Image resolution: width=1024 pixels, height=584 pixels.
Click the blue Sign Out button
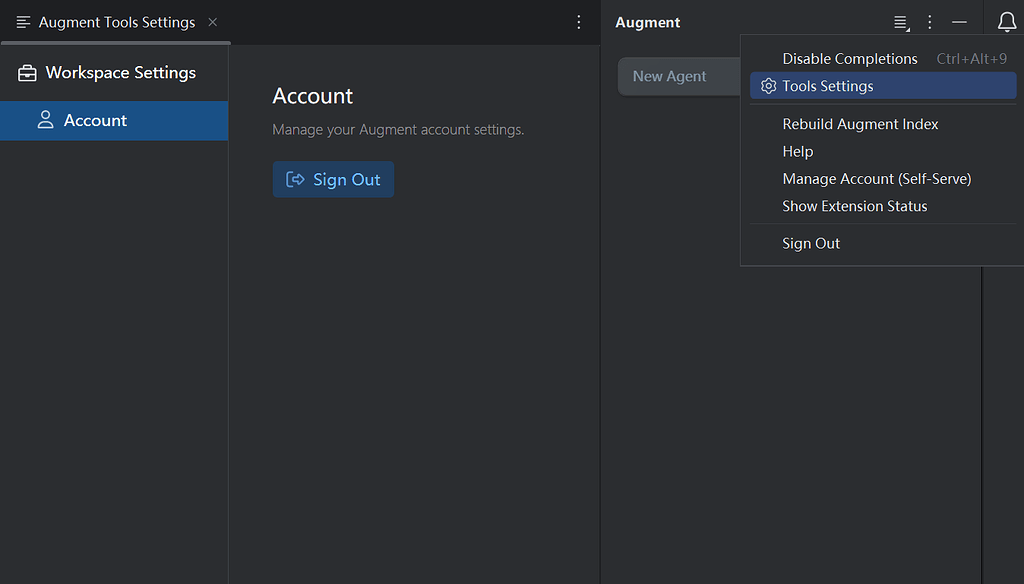333,179
